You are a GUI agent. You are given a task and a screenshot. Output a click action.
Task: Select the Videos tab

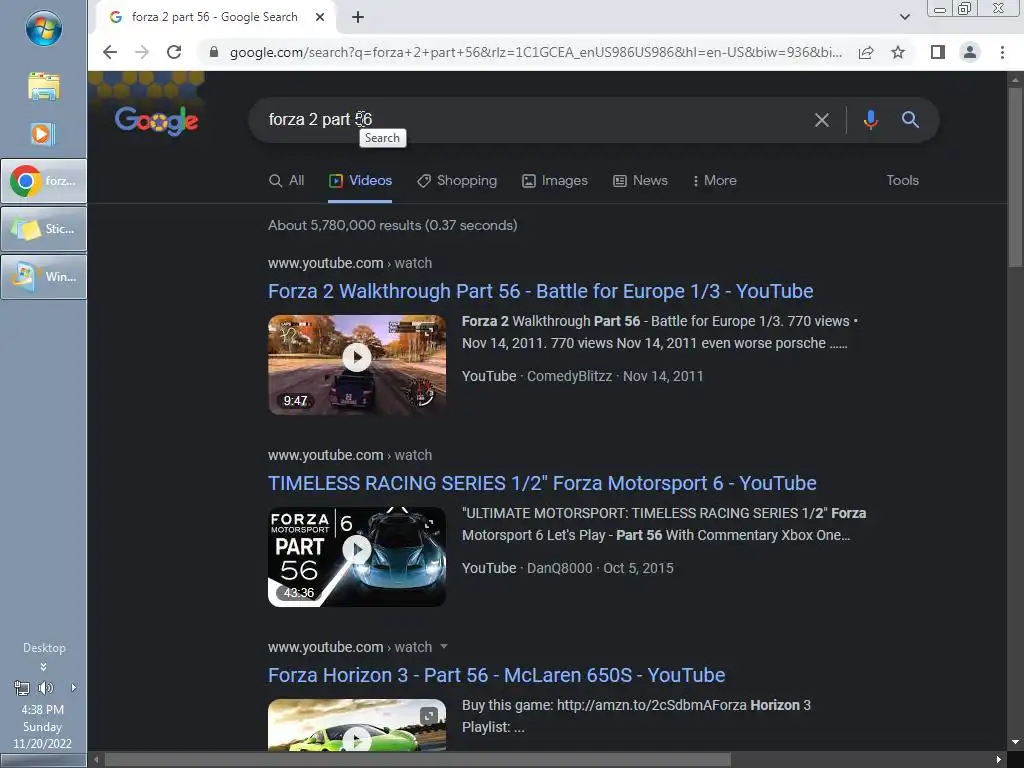click(x=360, y=180)
